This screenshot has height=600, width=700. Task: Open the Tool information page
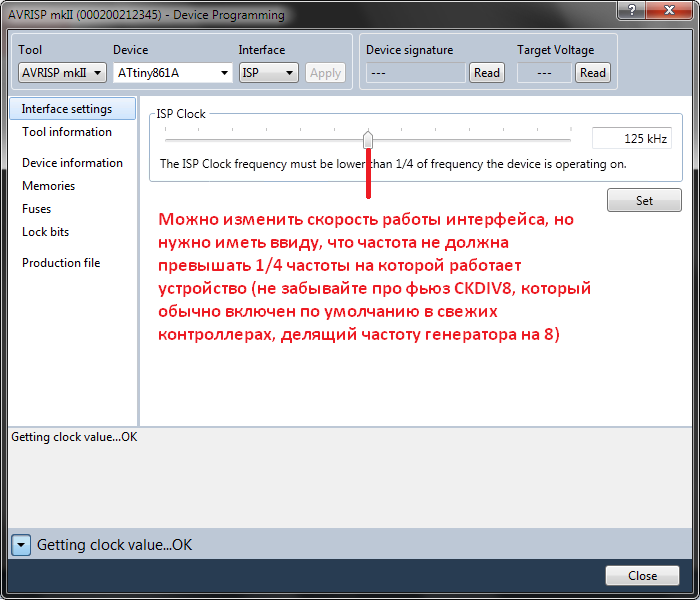pos(67,132)
